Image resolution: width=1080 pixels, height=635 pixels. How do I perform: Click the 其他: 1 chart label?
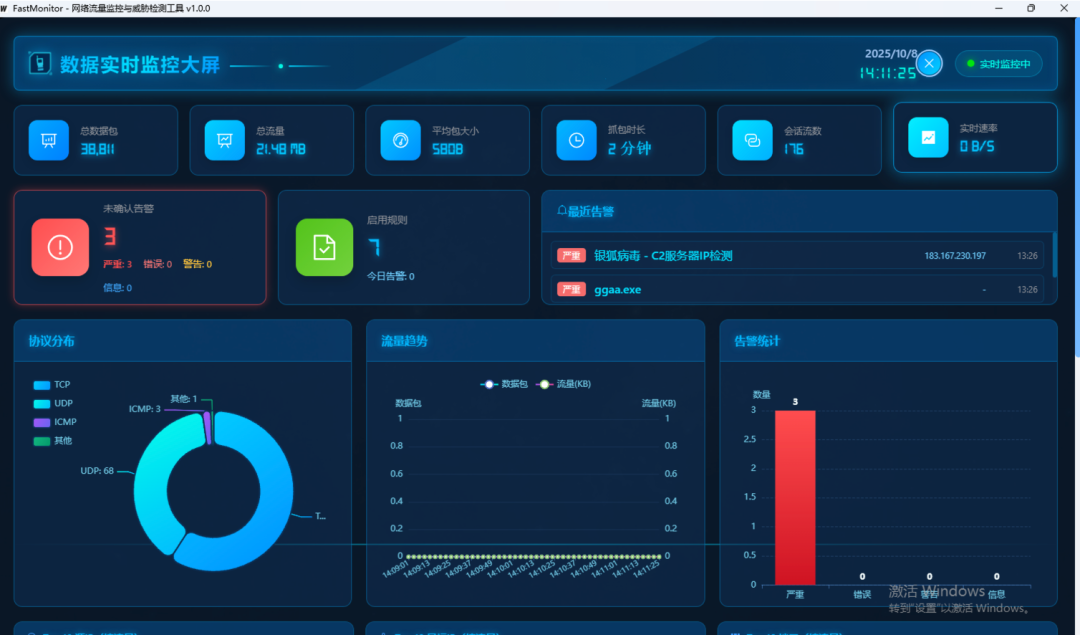pos(184,399)
